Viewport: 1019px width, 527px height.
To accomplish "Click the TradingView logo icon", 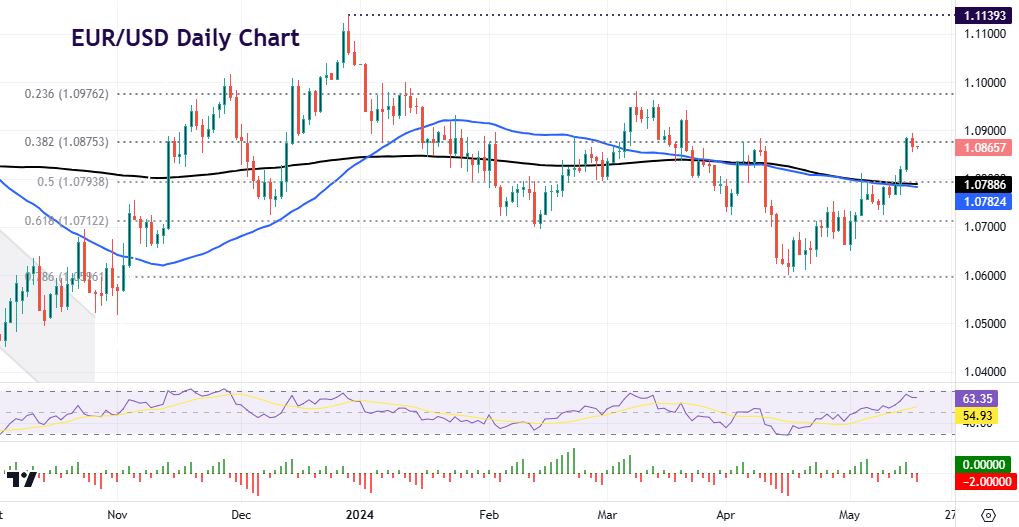I will [x=27, y=478].
